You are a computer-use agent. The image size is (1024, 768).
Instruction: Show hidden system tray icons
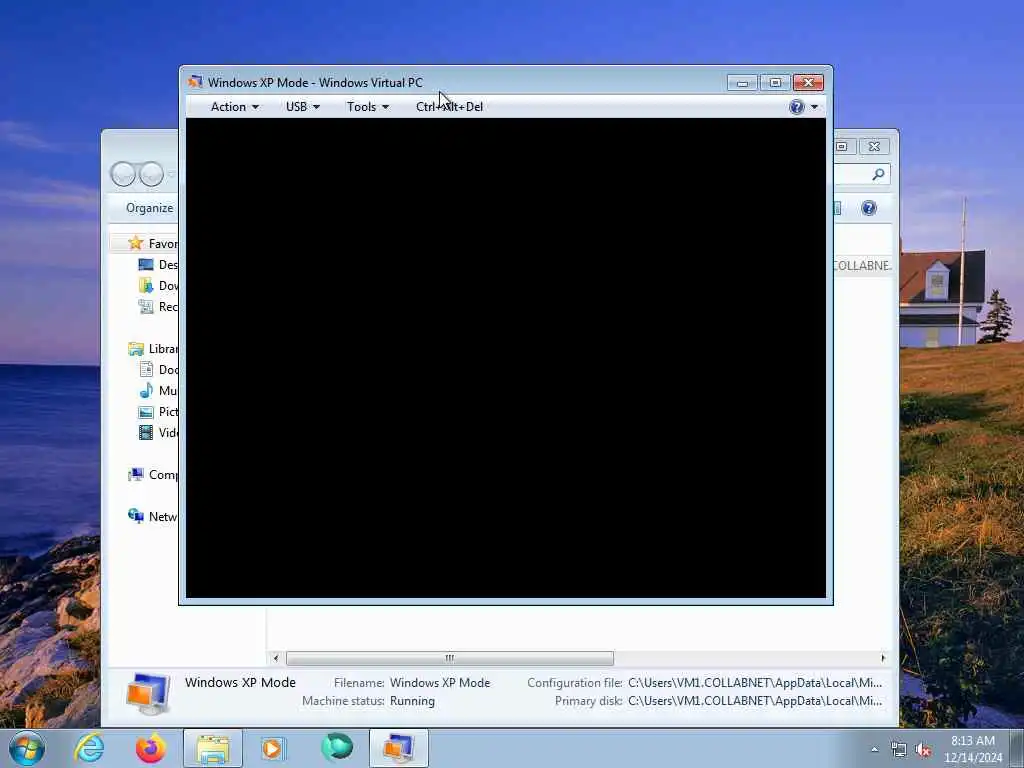(874, 750)
